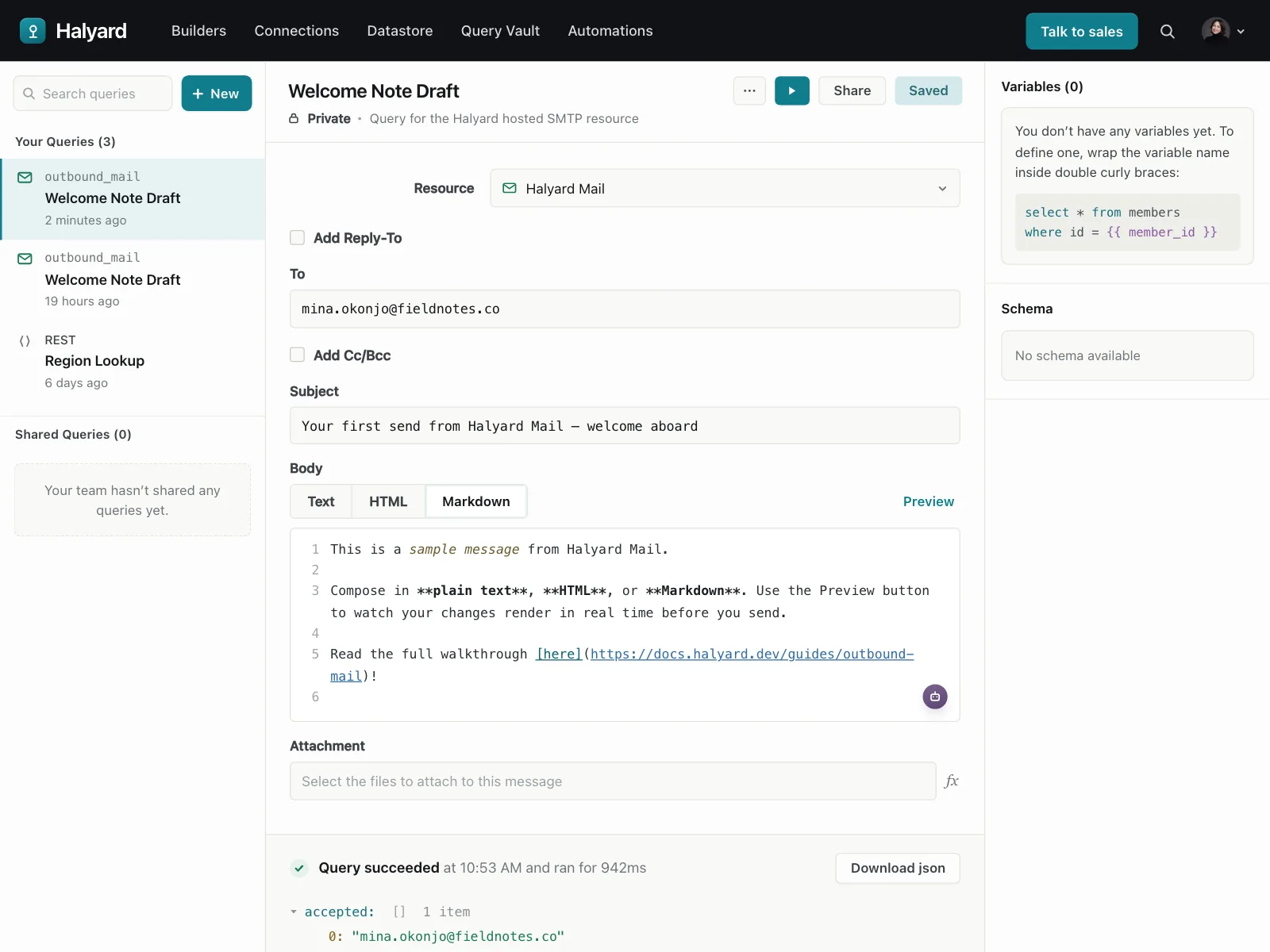Click the Halyard logo icon
Screen dimensions: 1270x952
(33, 31)
